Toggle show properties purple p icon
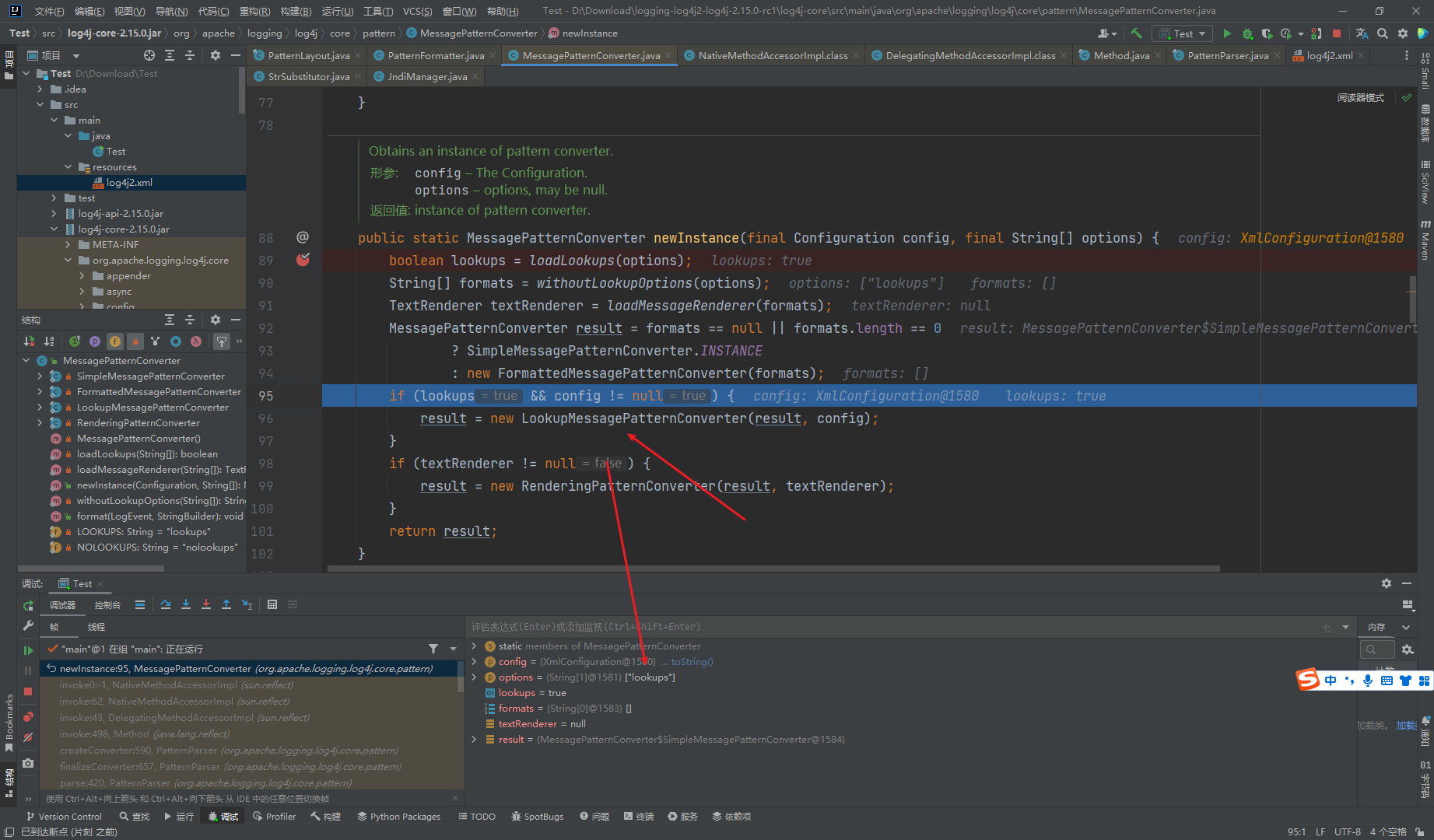The image size is (1434, 840). [95, 341]
